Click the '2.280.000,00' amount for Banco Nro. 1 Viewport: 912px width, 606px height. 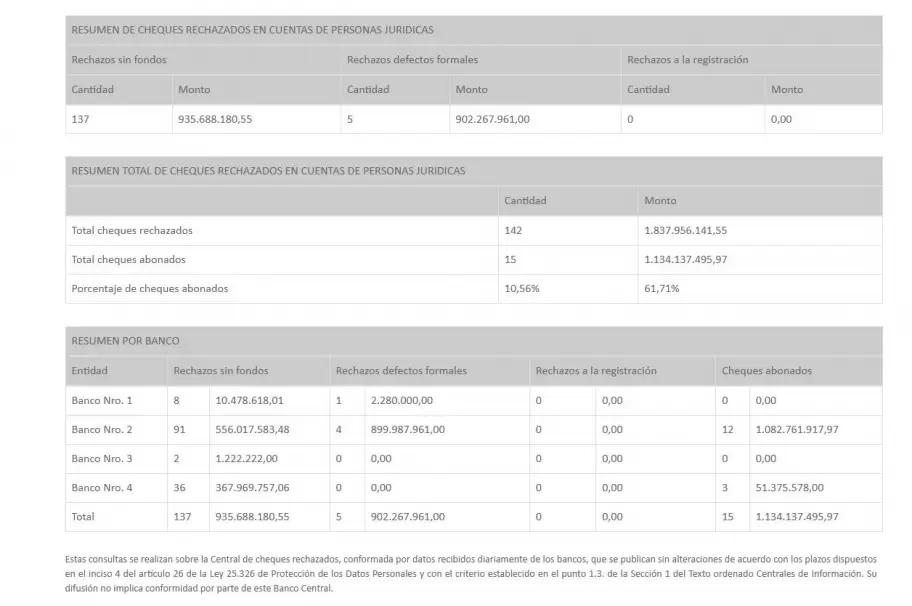(402, 400)
